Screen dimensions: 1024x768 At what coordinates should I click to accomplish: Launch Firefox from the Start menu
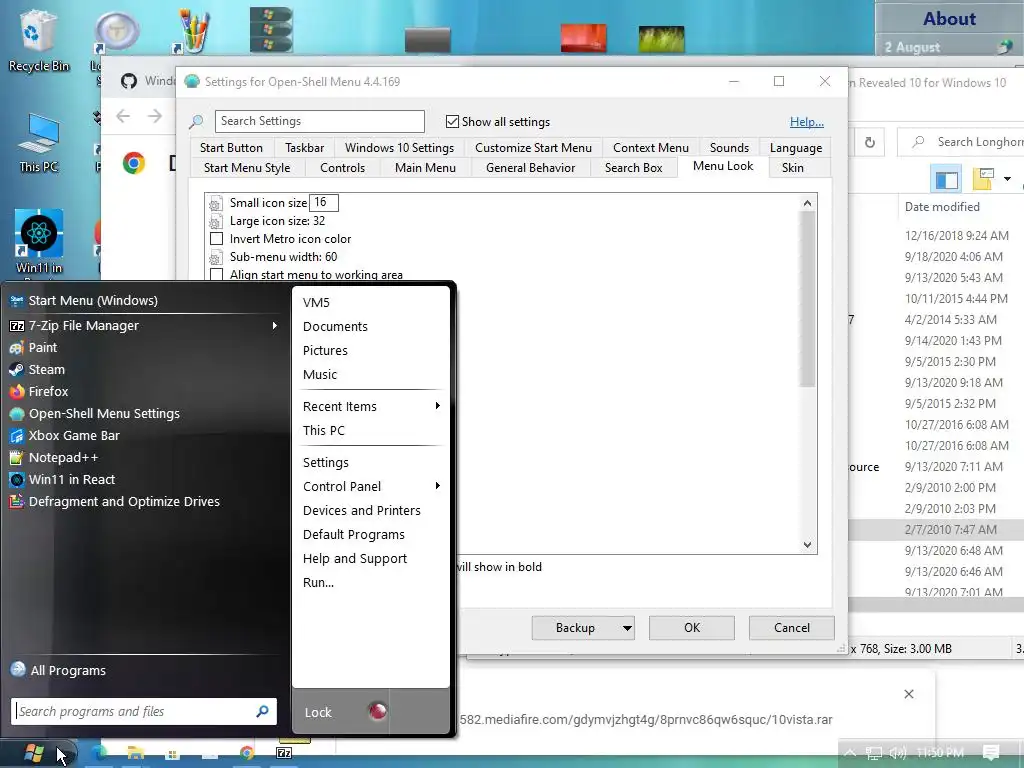pos(144,391)
